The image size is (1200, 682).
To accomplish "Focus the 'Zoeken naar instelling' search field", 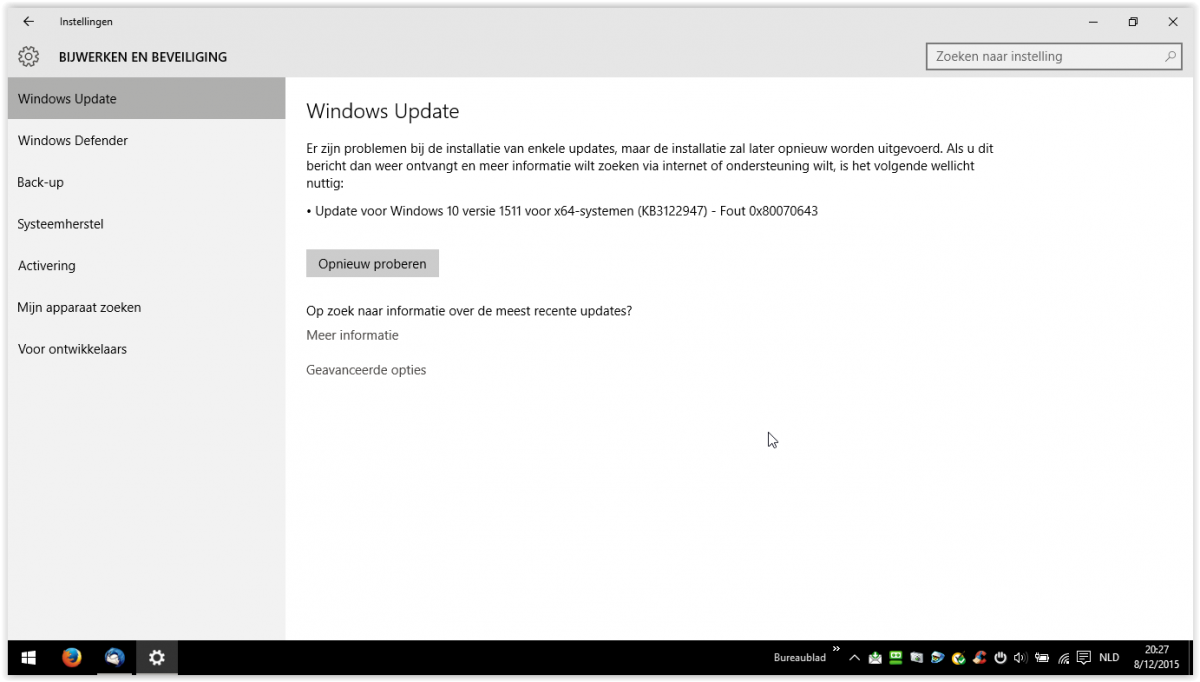I will (1055, 57).
